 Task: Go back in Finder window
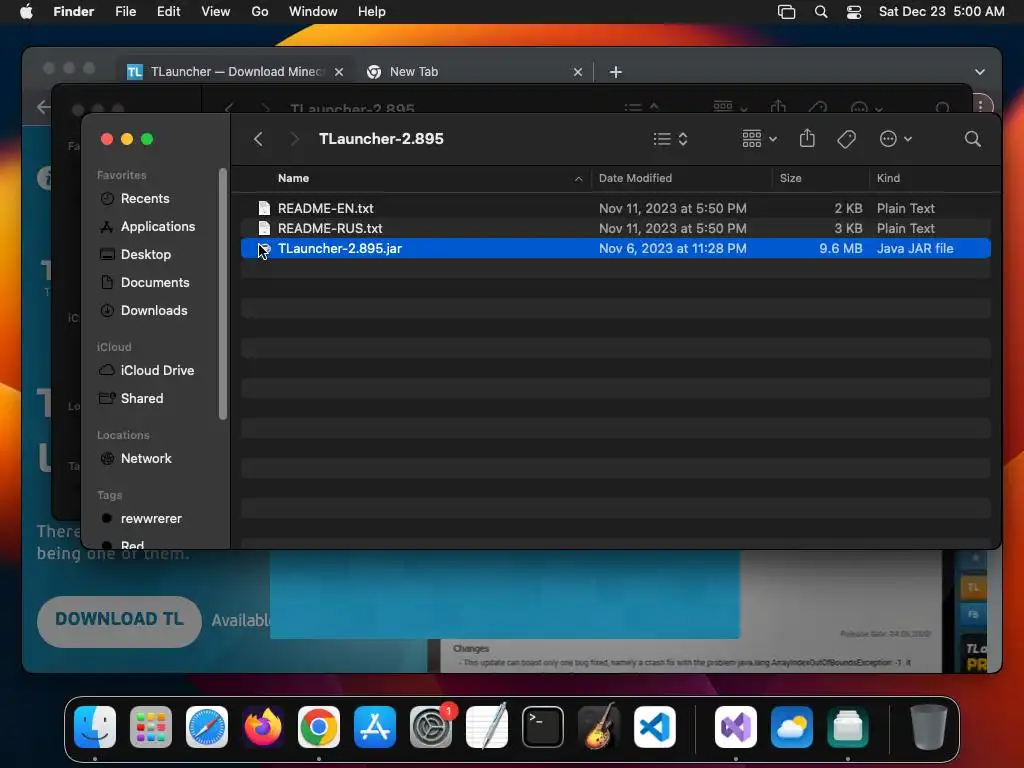(259, 139)
